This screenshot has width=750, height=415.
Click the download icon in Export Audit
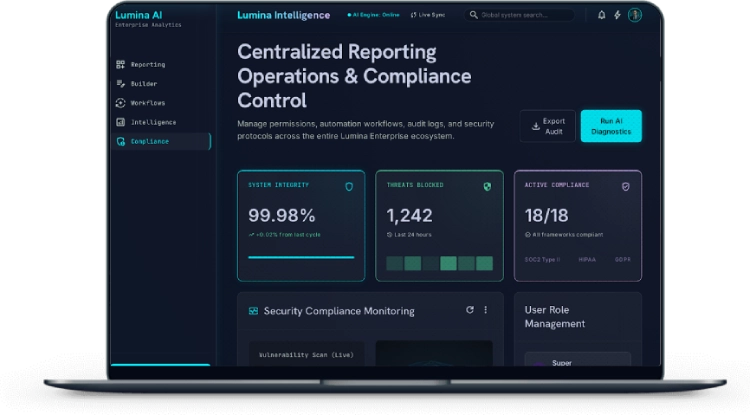pyautogui.click(x=536, y=126)
